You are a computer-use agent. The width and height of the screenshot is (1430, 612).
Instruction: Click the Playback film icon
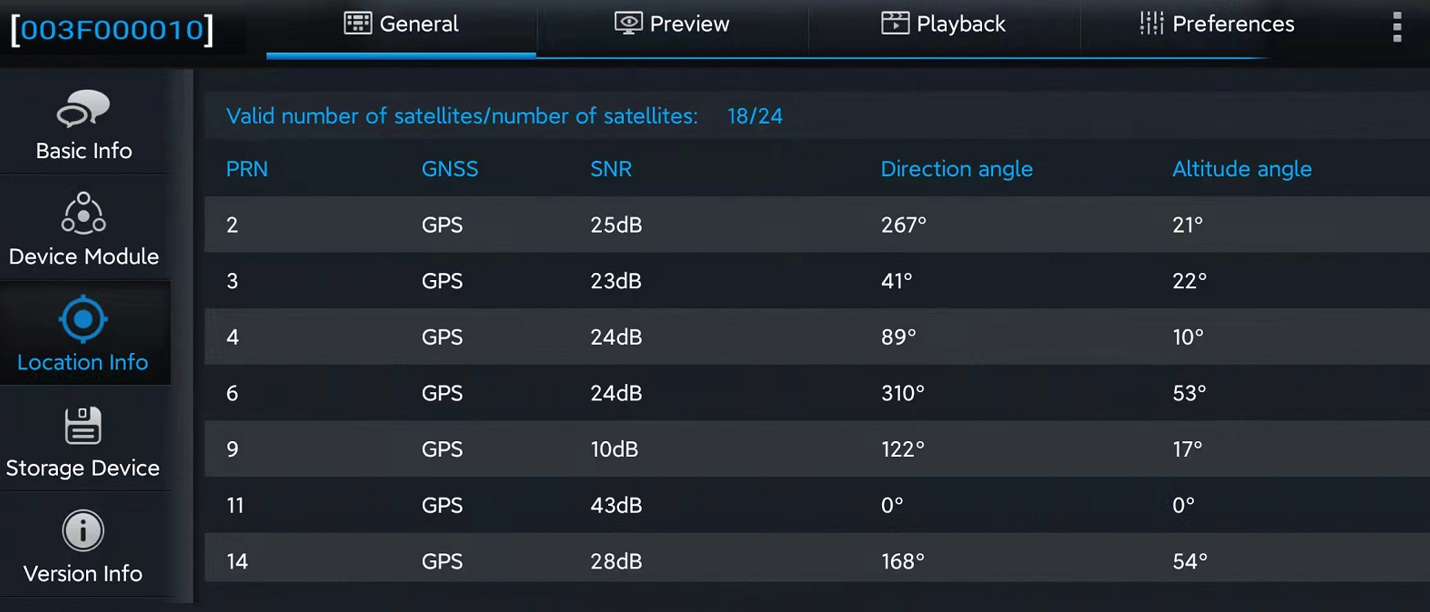click(x=895, y=23)
